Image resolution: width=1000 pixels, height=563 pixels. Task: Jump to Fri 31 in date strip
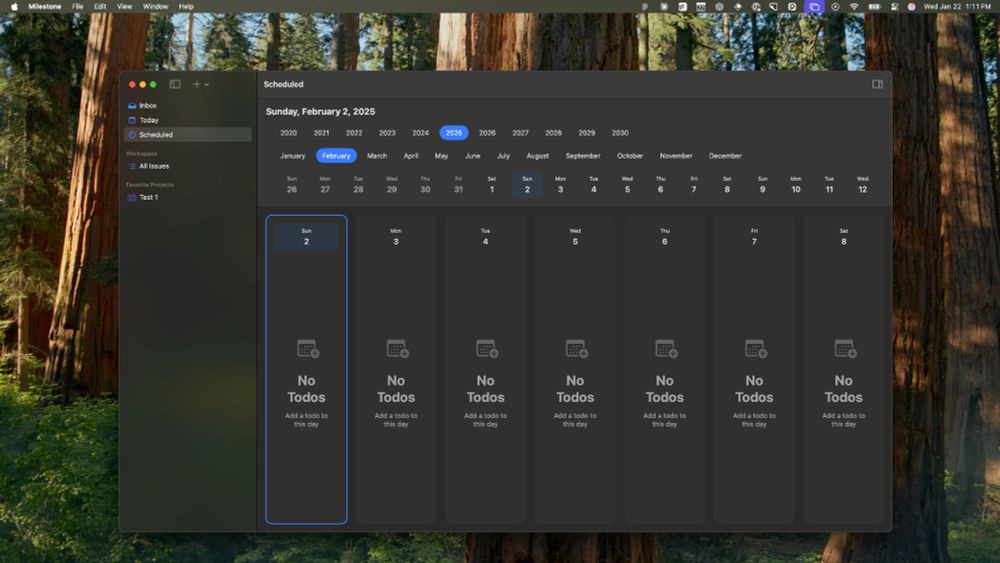click(x=459, y=185)
